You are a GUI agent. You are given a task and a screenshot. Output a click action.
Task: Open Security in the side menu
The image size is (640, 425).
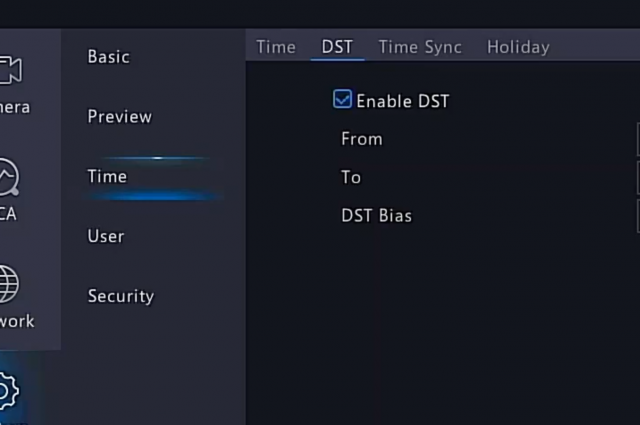121,296
